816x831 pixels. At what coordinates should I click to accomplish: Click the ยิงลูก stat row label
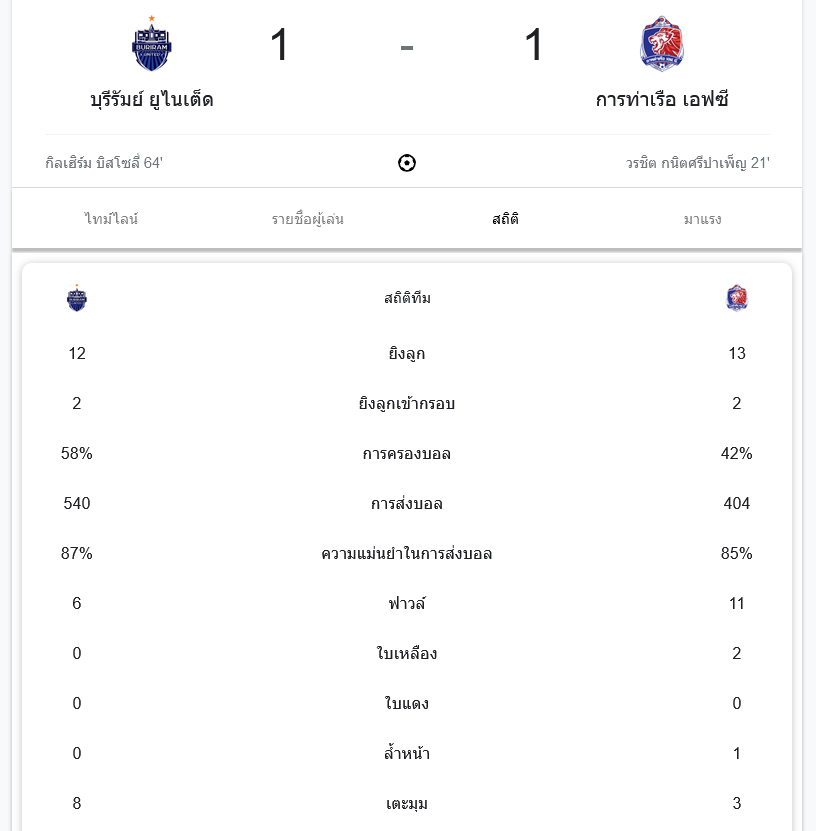pyautogui.click(x=407, y=354)
